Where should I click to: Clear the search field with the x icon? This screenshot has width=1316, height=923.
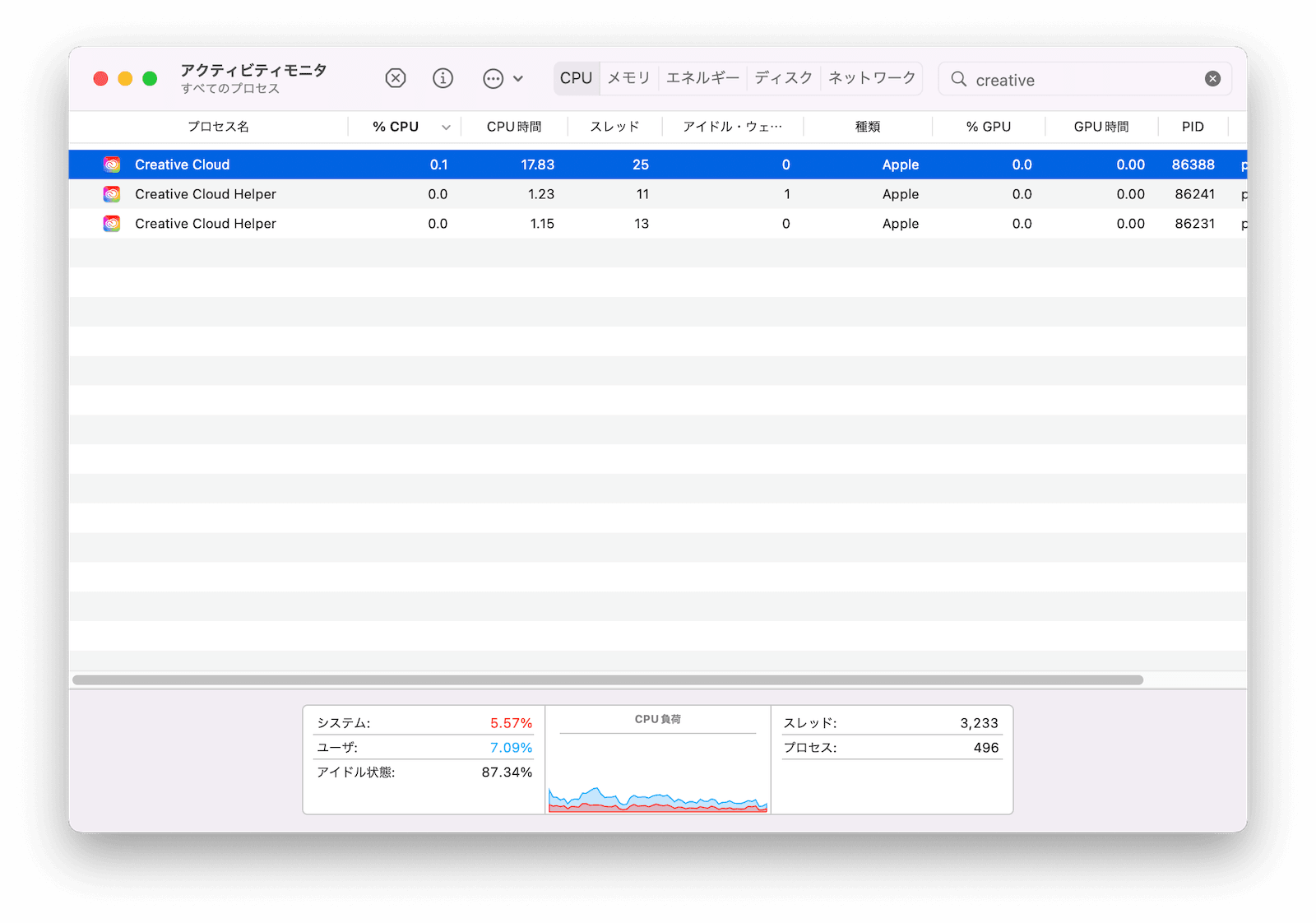point(1212,79)
